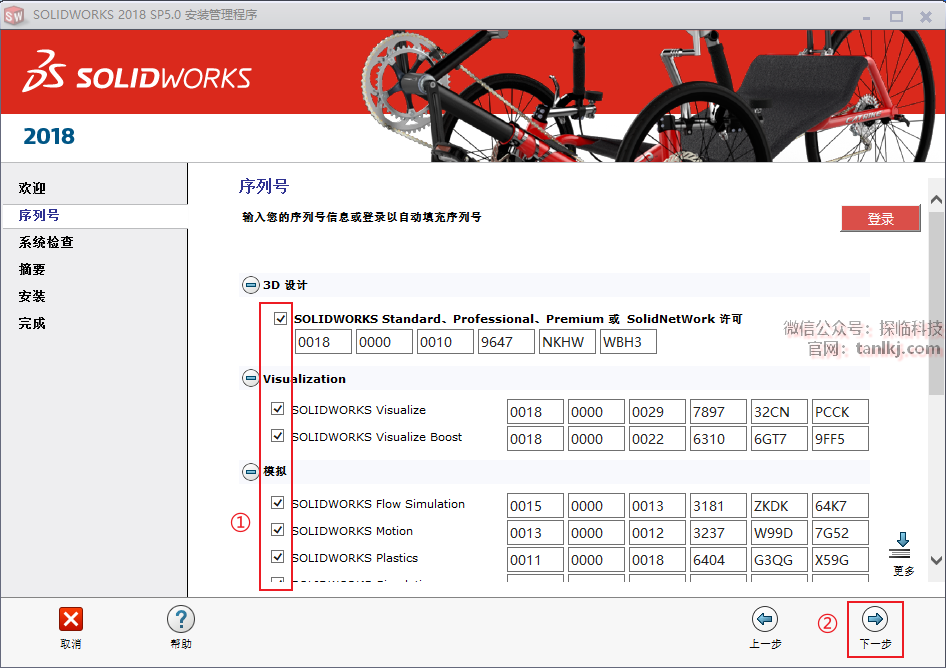Image resolution: width=946 pixels, height=668 pixels.
Task: Click the vertical scrollbar thumb
Action: click(936, 303)
